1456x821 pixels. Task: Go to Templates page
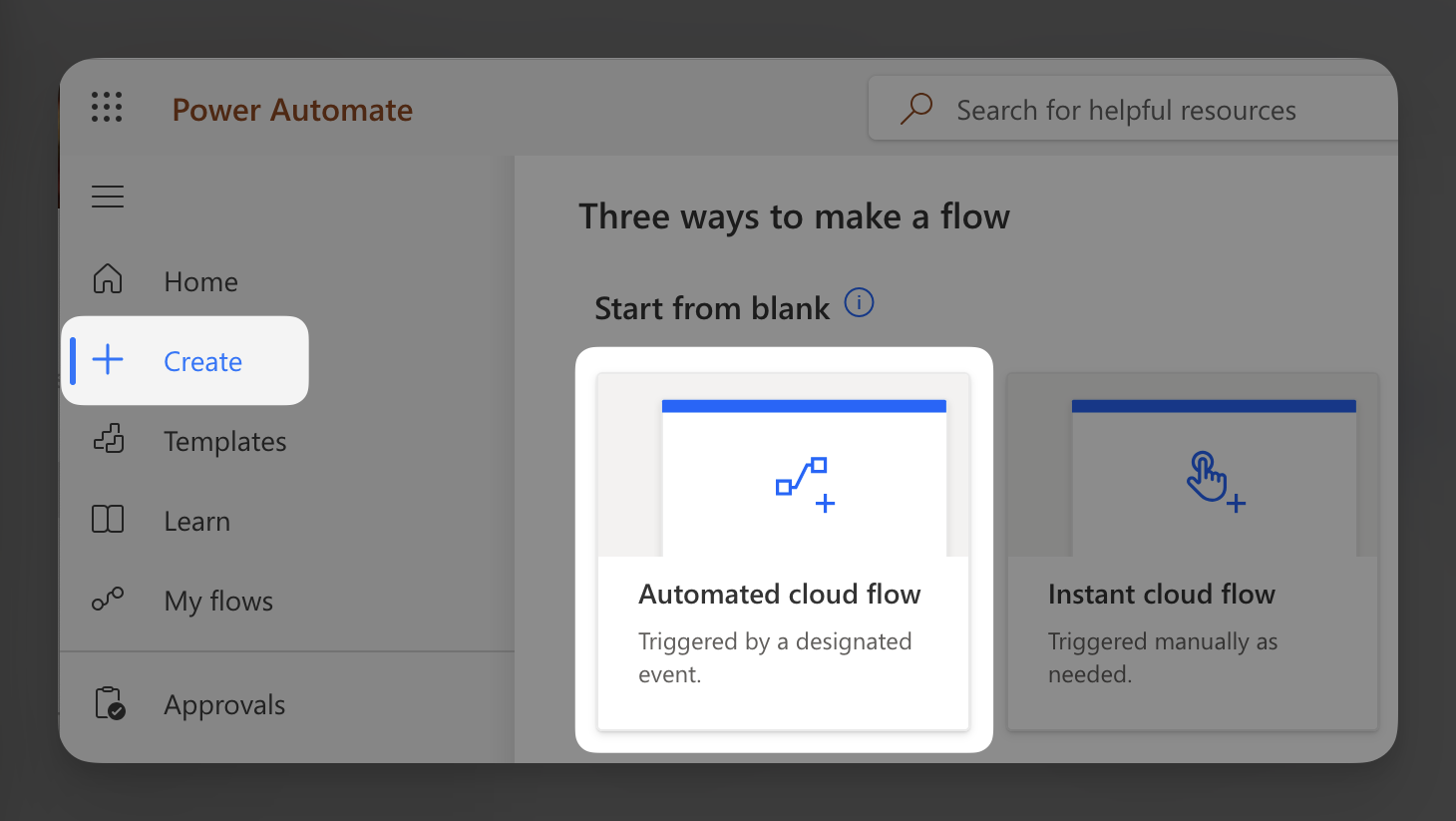224,441
